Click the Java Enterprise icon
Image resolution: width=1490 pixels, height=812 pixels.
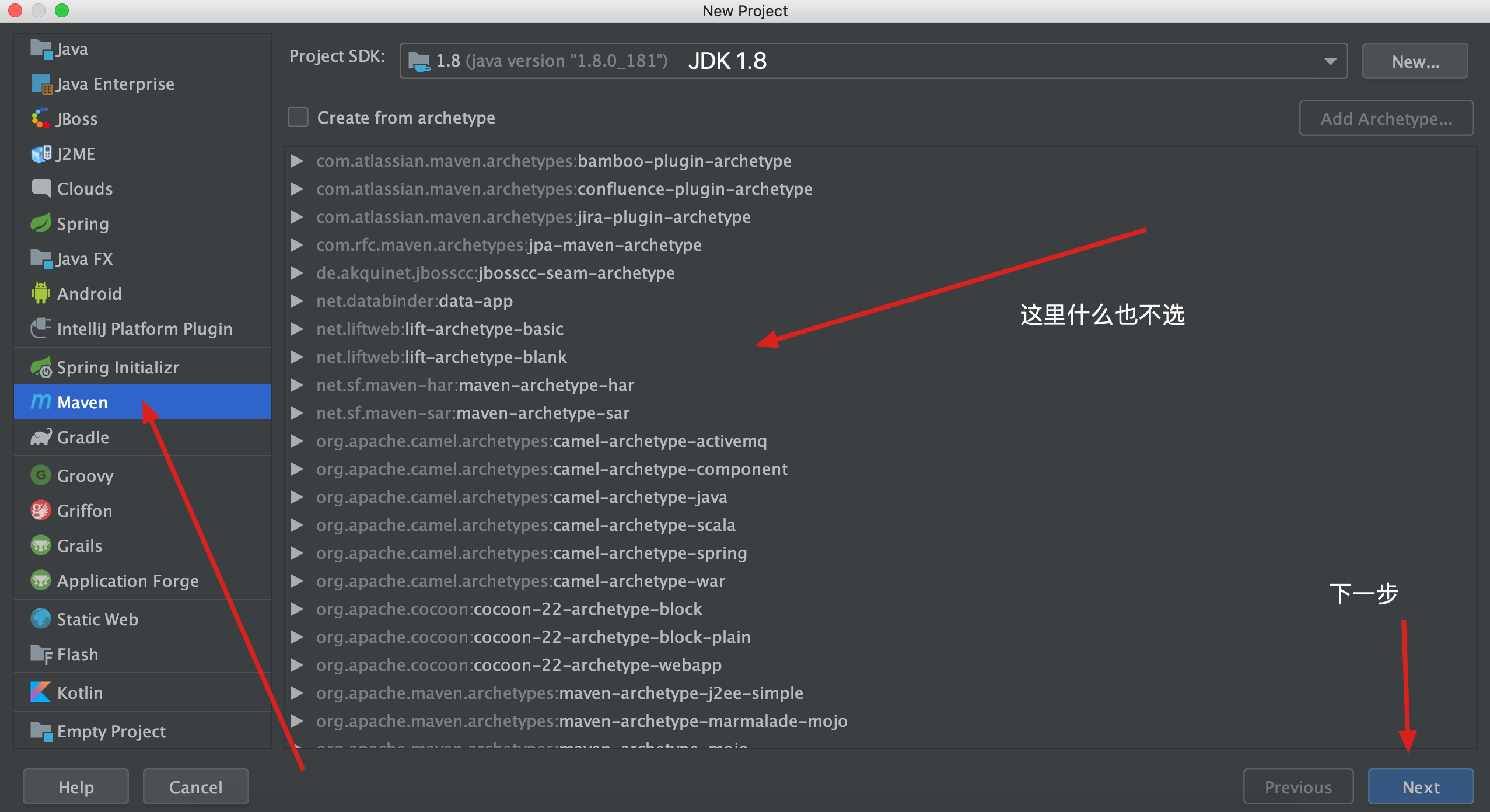coord(41,84)
